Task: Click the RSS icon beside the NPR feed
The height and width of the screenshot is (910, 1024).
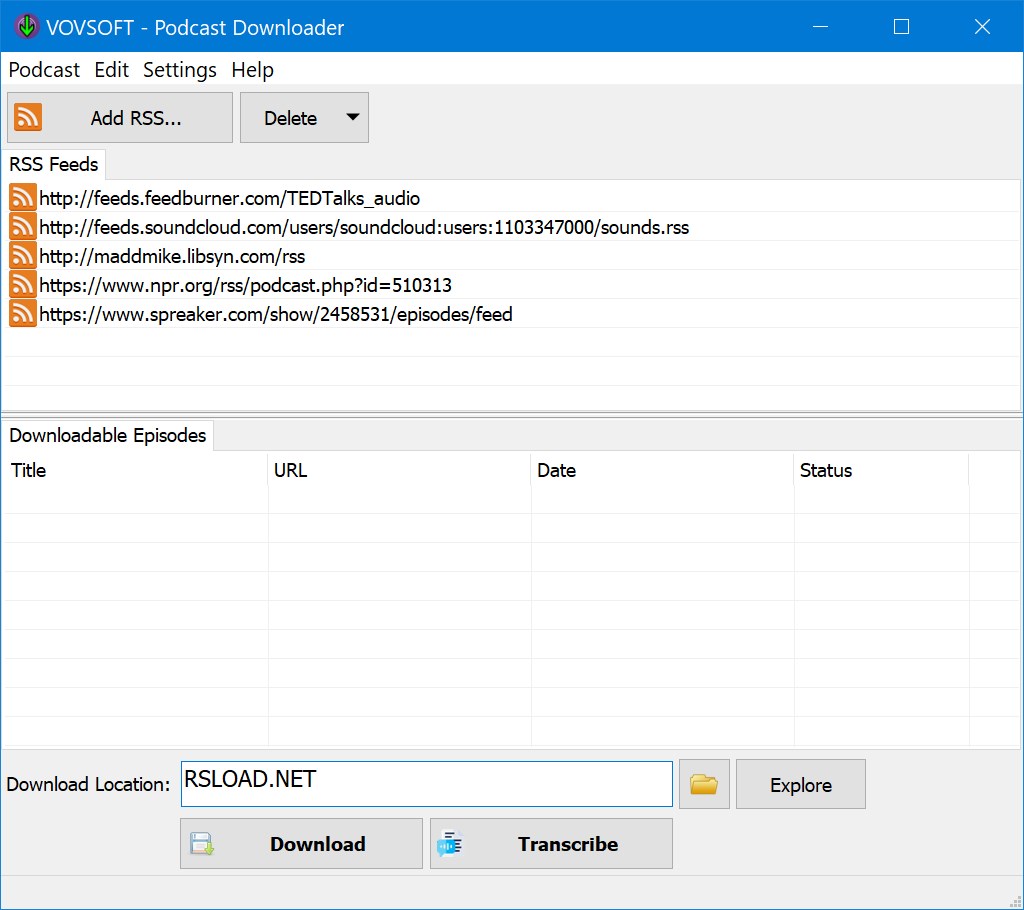Action: pos(22,285)
